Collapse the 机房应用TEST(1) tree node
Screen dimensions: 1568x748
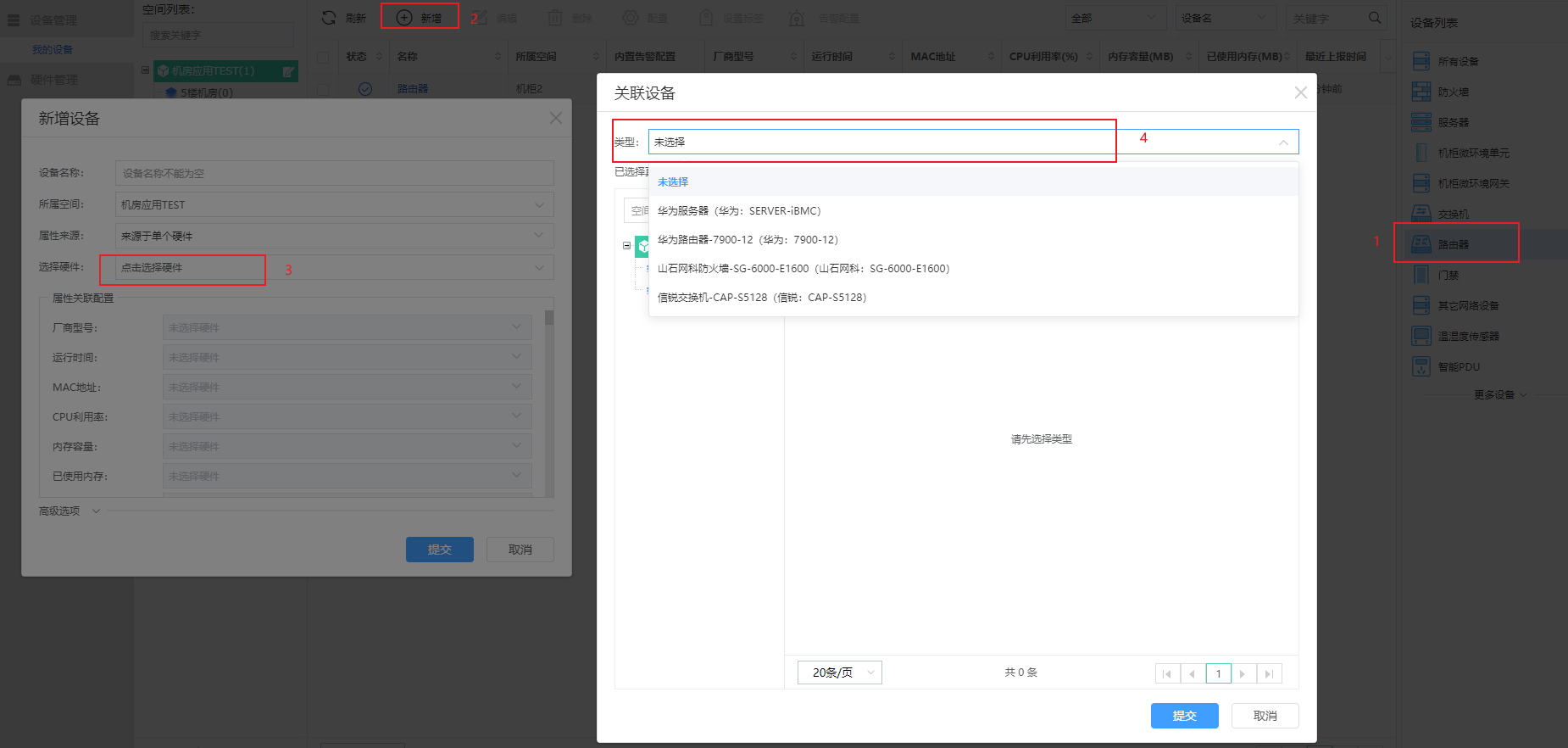[145, 70]
